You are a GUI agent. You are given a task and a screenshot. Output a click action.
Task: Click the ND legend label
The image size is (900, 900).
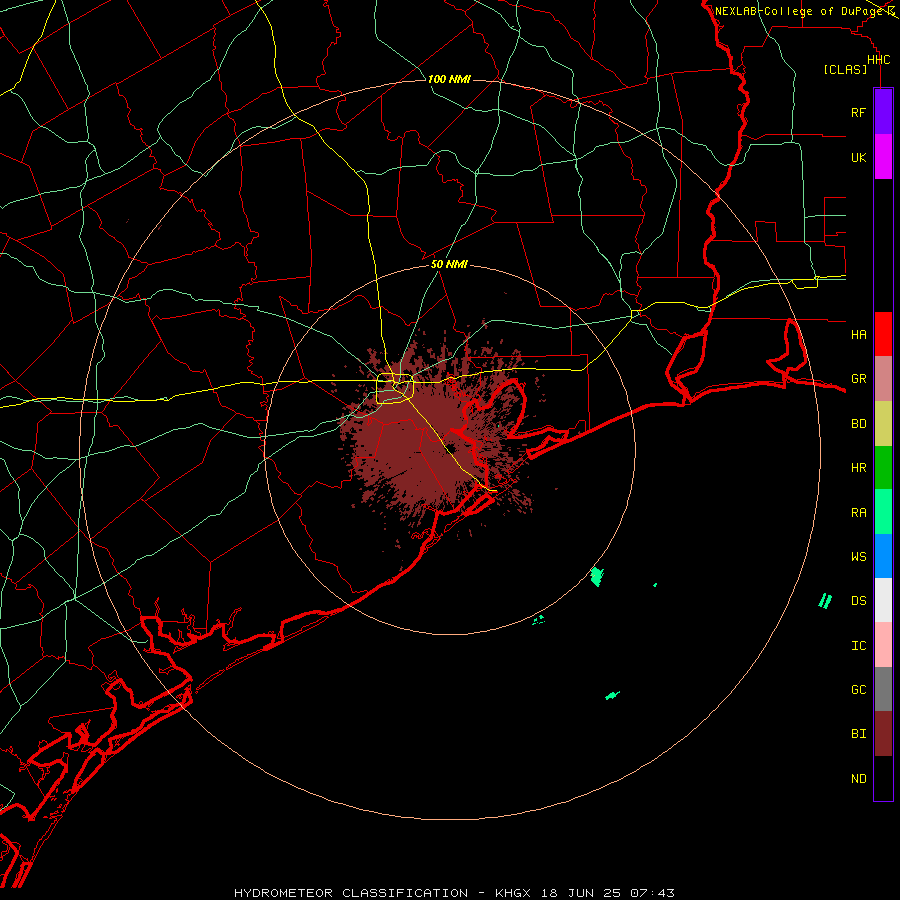(x=858, y=779)
